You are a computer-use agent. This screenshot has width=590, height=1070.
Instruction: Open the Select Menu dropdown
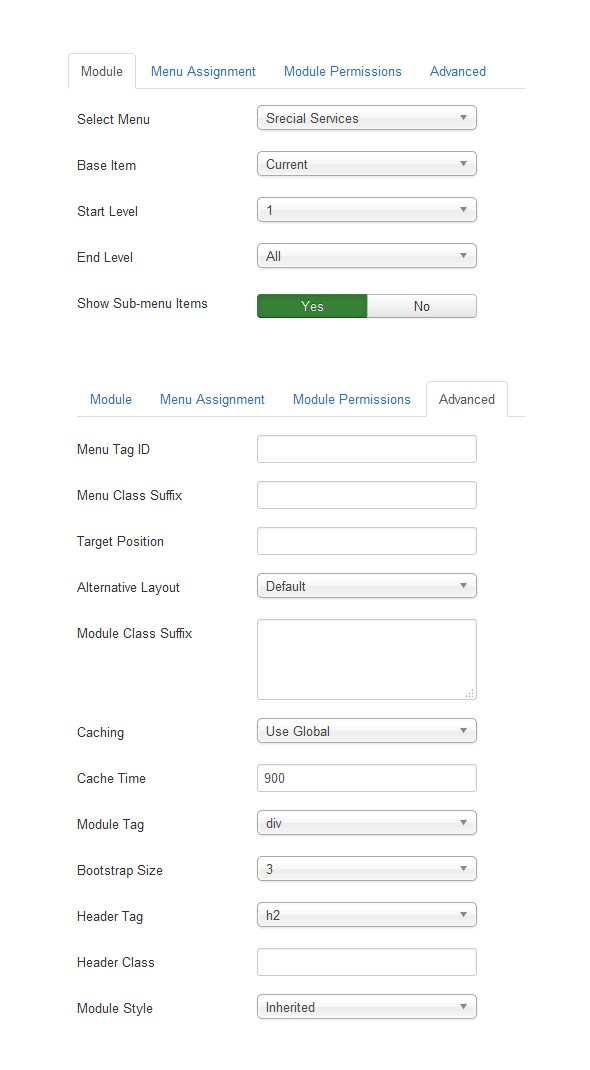coord(366,118)
